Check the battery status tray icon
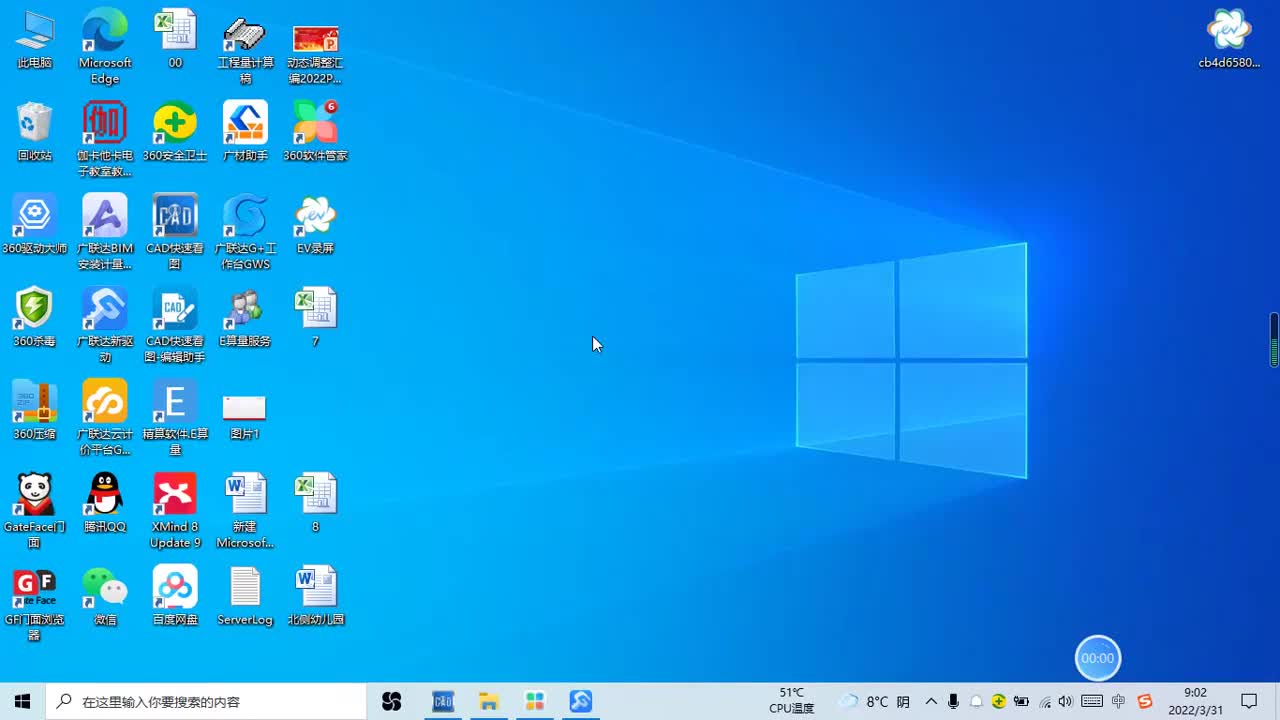Image resolution: width=1280 pixels, height=720 pixels. point(1021,701)
